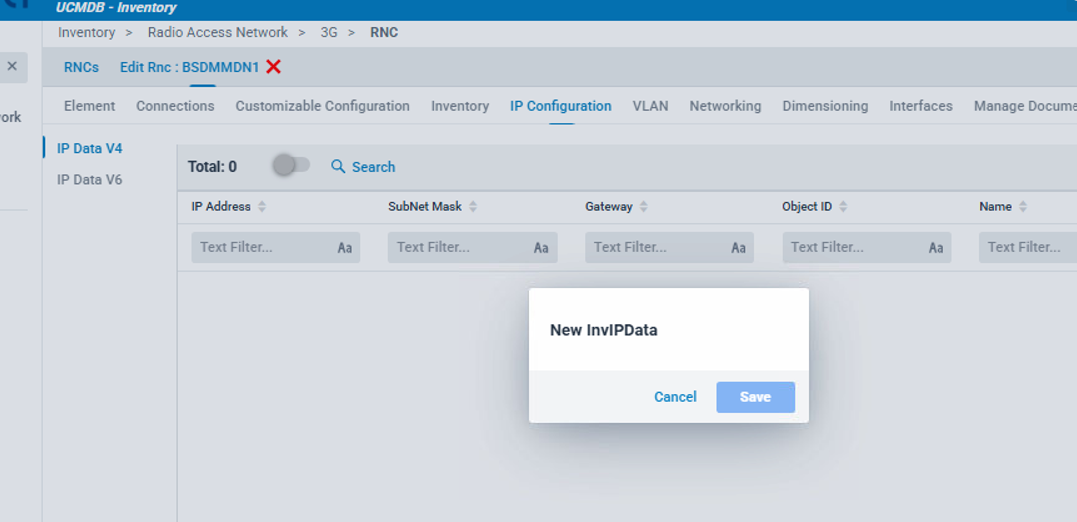The width and height of the screenshot is (1077, 522).
Task: Go to Radio Access Network breadcrumb
Action: 217,32
